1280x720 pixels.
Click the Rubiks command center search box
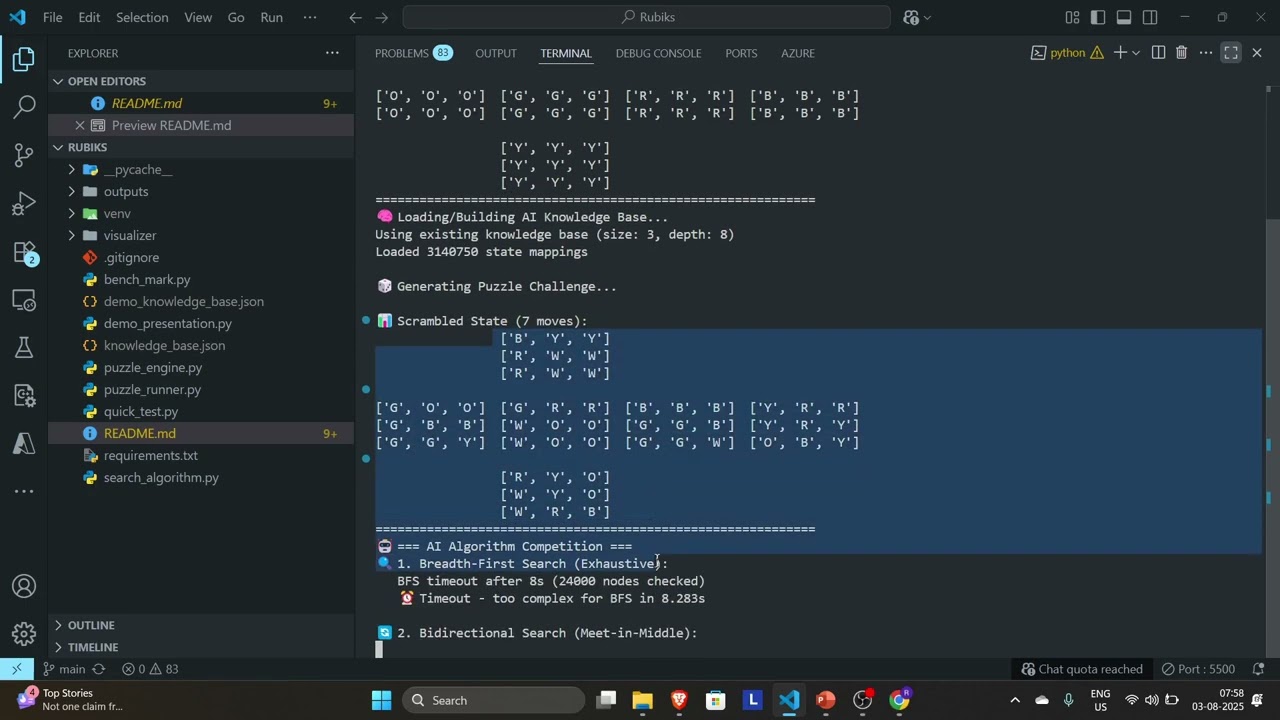[x=646, y=17]
